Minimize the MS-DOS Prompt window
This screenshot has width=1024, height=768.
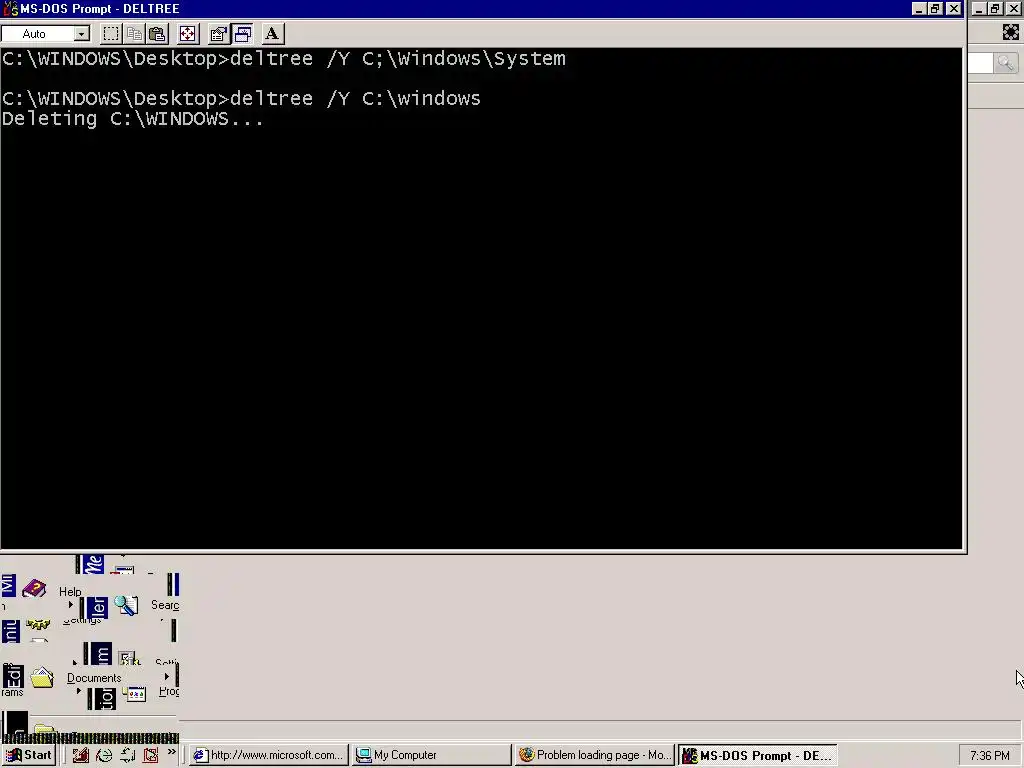(919, 8)
